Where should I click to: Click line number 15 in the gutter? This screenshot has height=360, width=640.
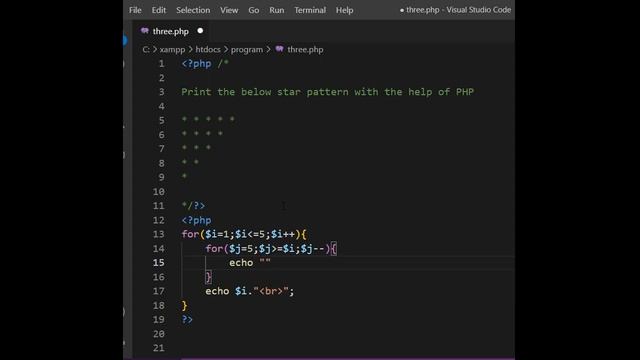pyautogui.click(x=159, y=263)
